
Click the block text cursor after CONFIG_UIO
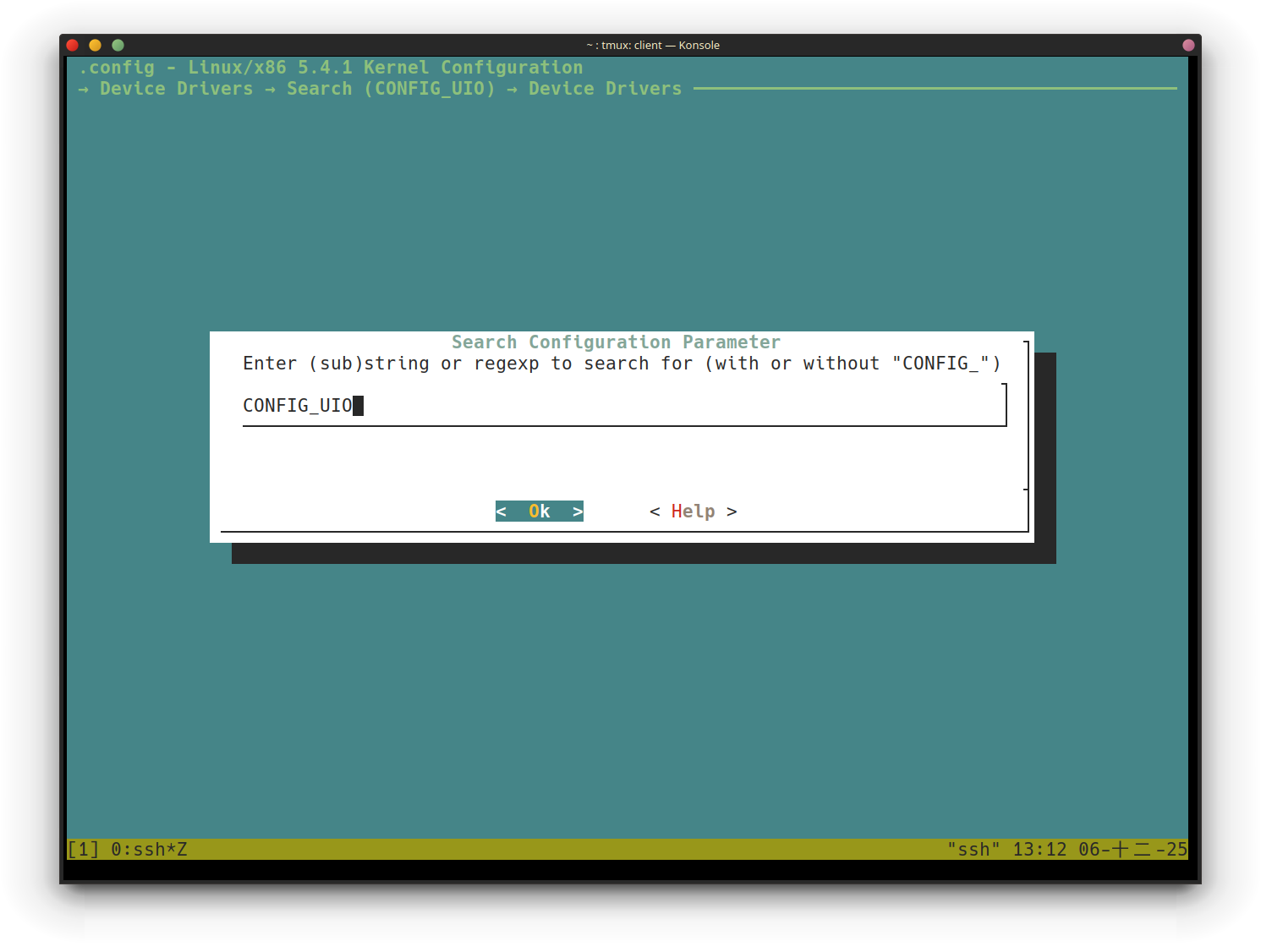click(359, 406)
